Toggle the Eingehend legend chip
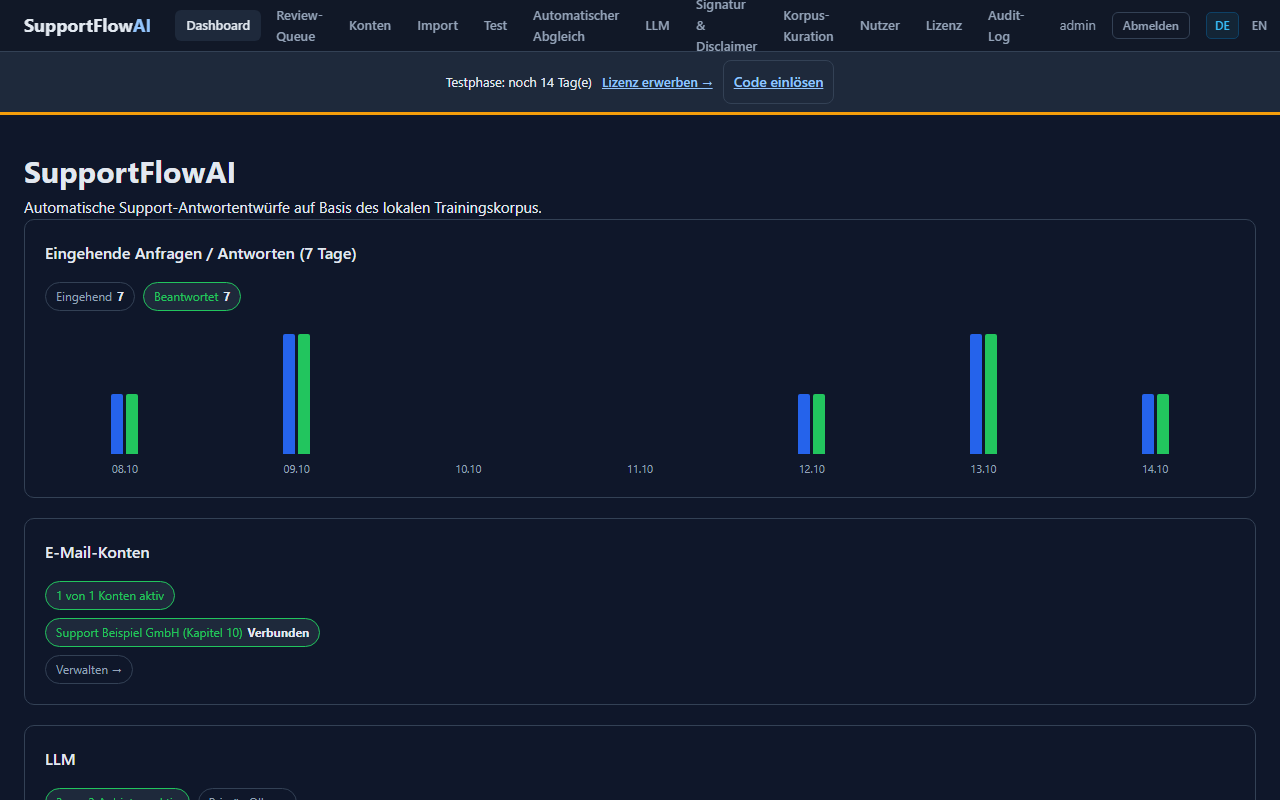The image size is (1280, 800). [90, 296]
